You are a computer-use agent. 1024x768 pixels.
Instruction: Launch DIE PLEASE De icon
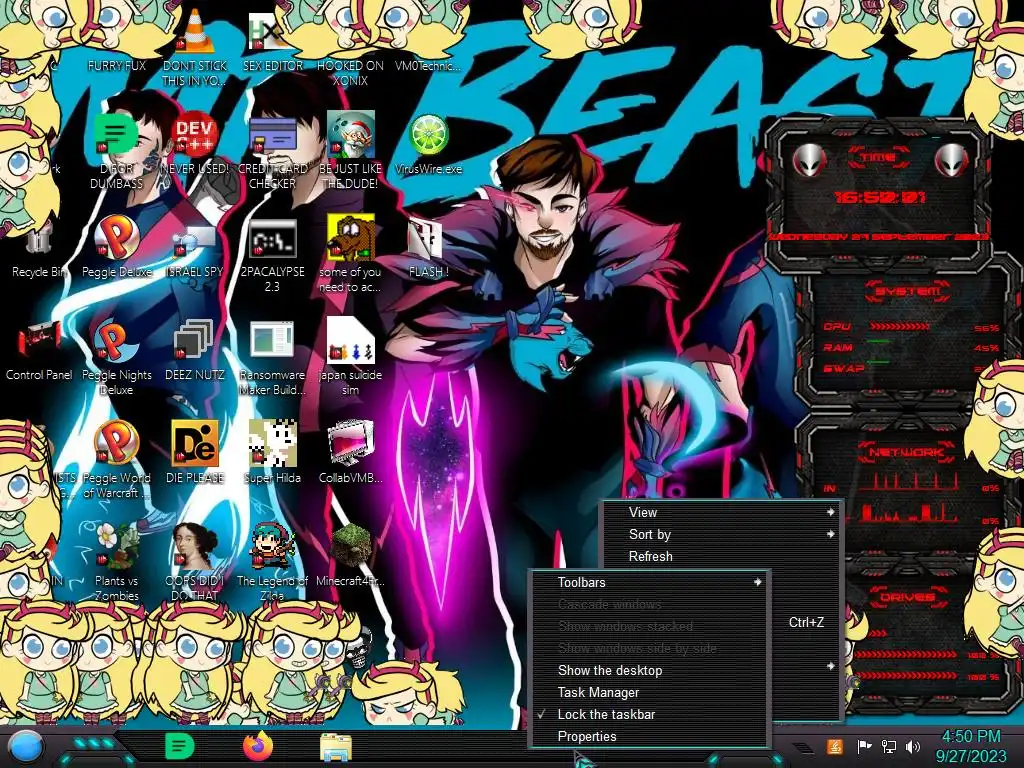[195, 452]
